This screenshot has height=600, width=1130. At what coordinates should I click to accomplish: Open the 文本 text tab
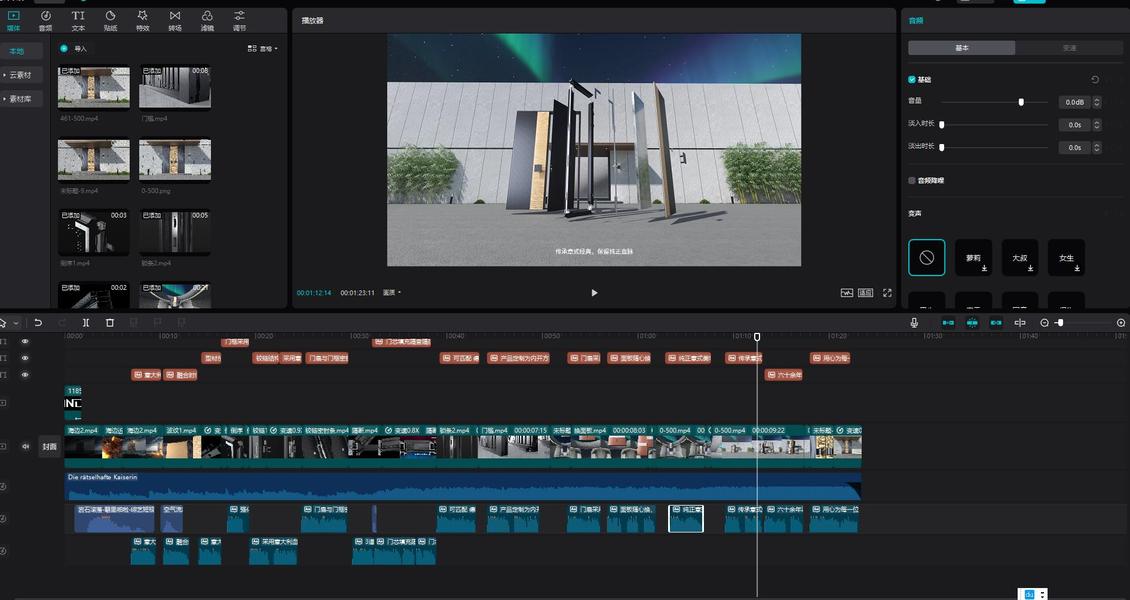78,21
